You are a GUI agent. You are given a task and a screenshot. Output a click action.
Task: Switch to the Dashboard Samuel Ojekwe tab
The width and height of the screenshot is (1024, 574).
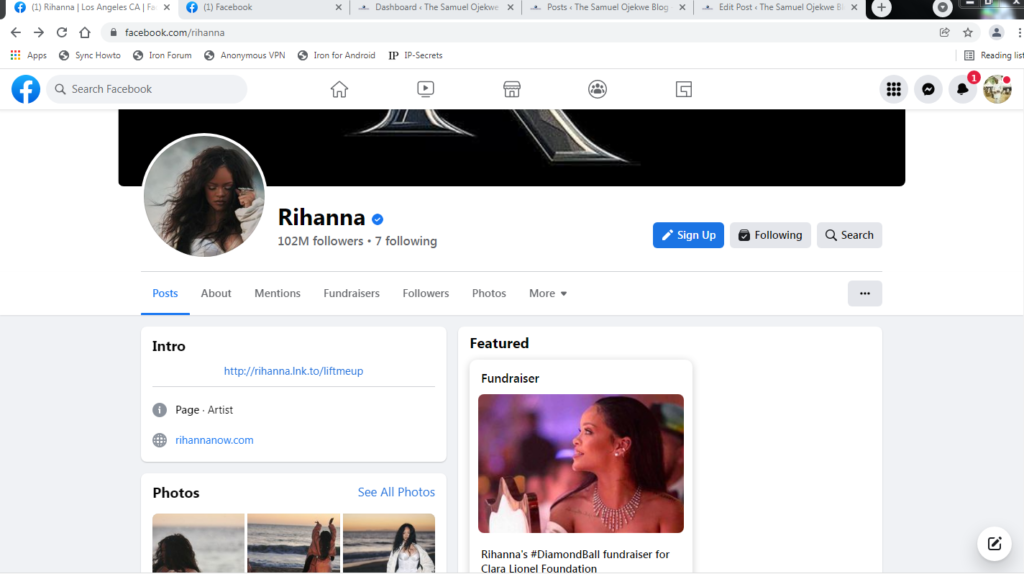tap(436, 7)
